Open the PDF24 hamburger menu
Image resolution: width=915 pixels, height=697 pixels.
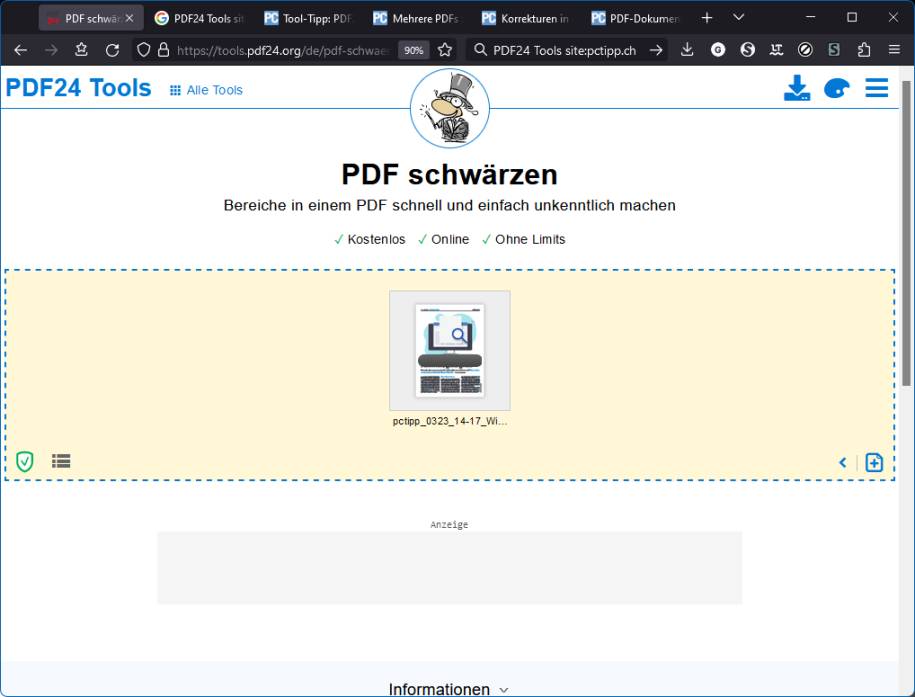[877, 88]
